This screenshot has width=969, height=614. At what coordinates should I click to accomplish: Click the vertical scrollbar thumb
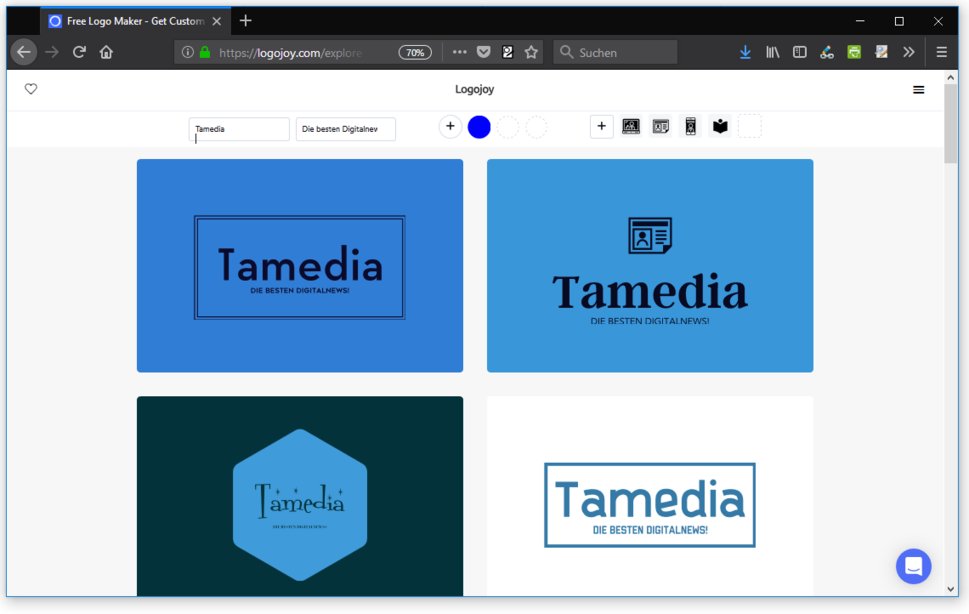pos(950,124)
